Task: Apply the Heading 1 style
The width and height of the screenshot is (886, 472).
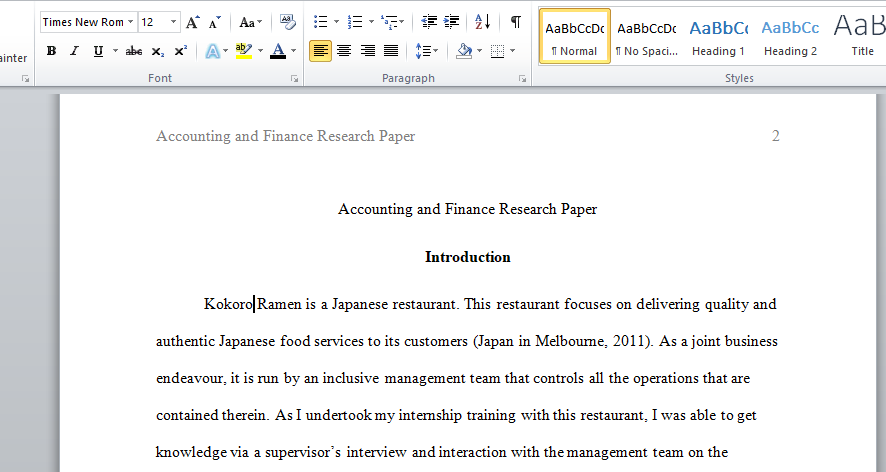Action: [x=719, y=36]
